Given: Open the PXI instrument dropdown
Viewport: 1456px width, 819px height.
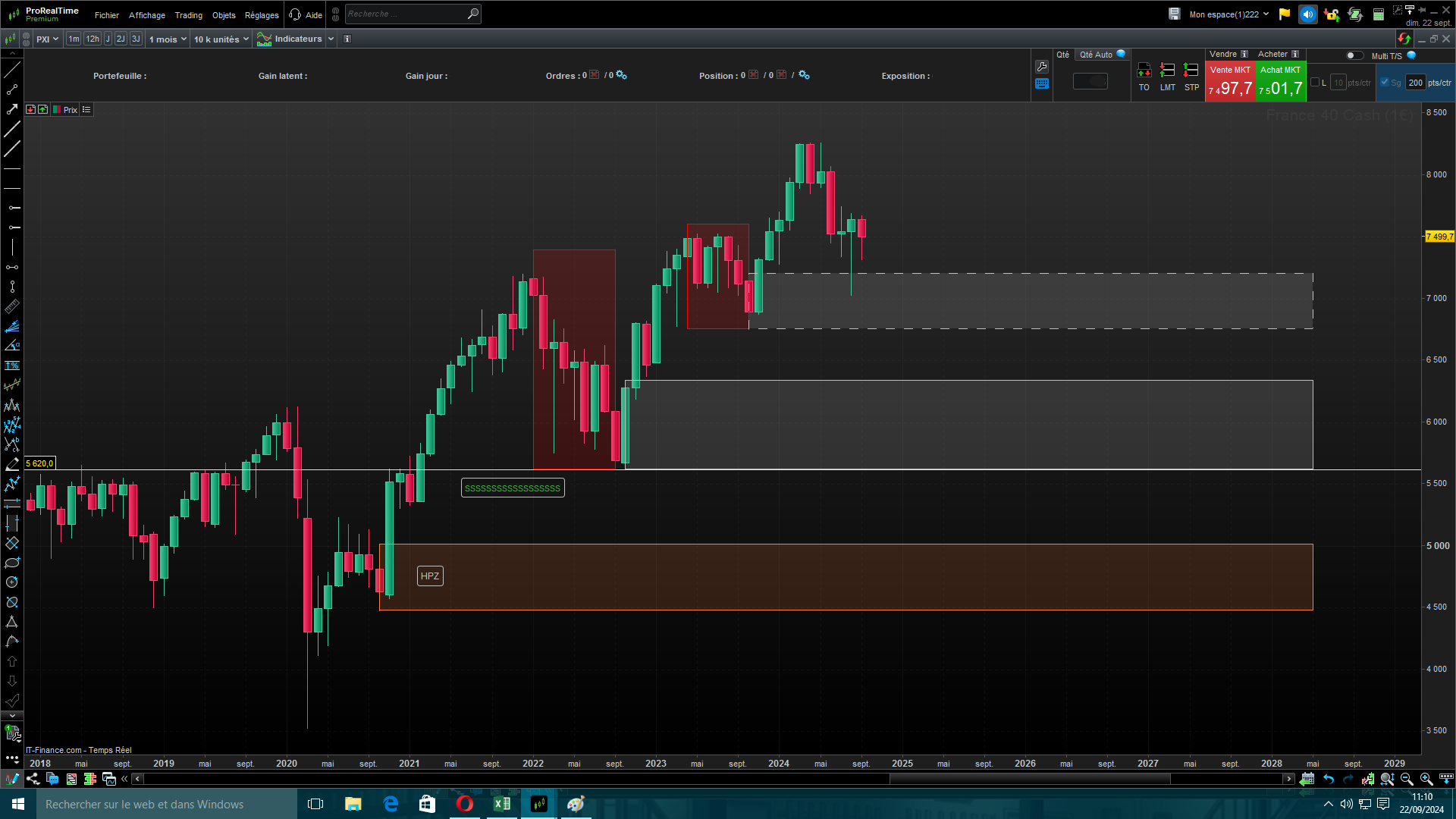Looking at the screenshot, I should pyautogui.click(x=47, y=39).
